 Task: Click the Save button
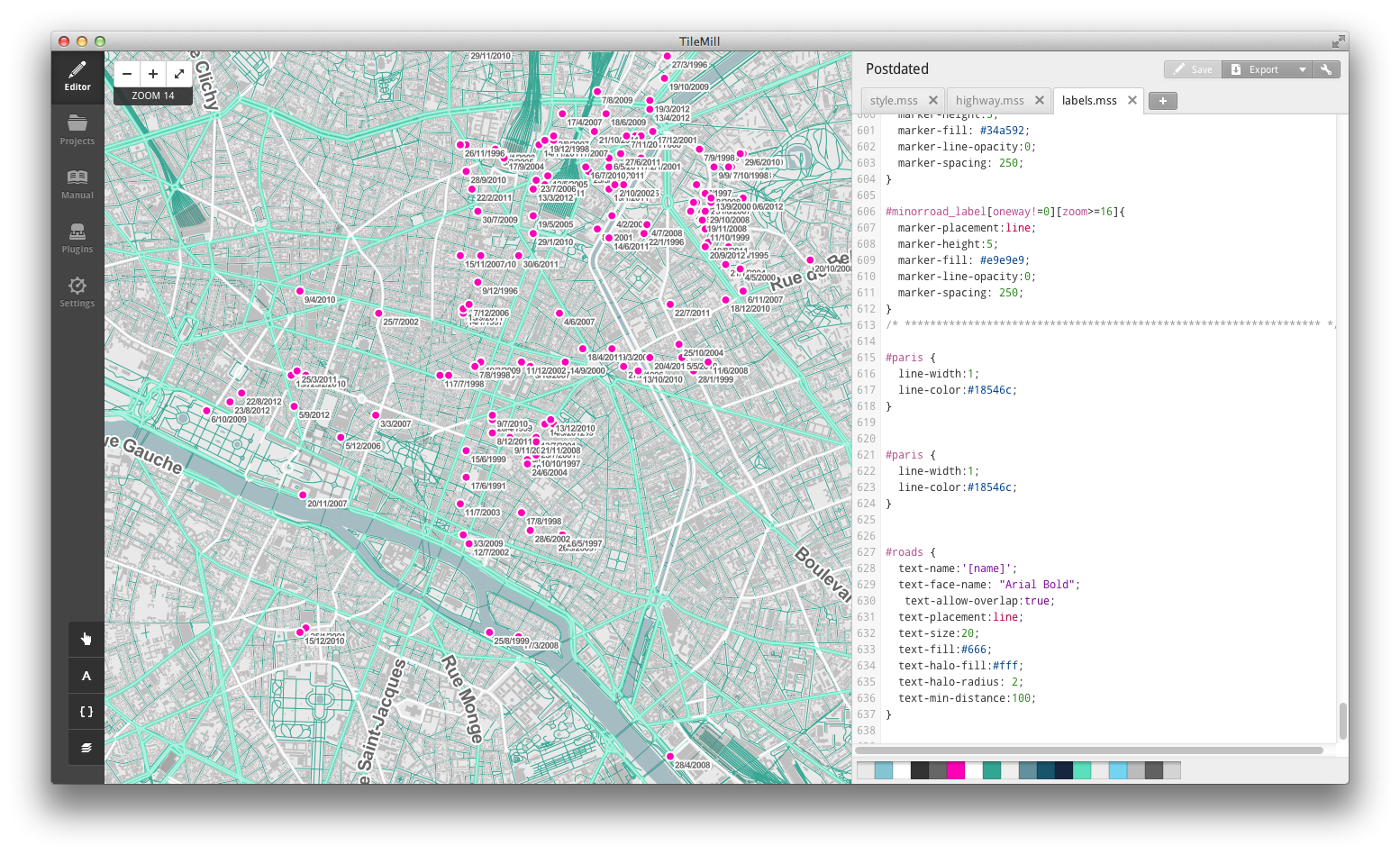pyautogui.click(x=1193, y=69)
